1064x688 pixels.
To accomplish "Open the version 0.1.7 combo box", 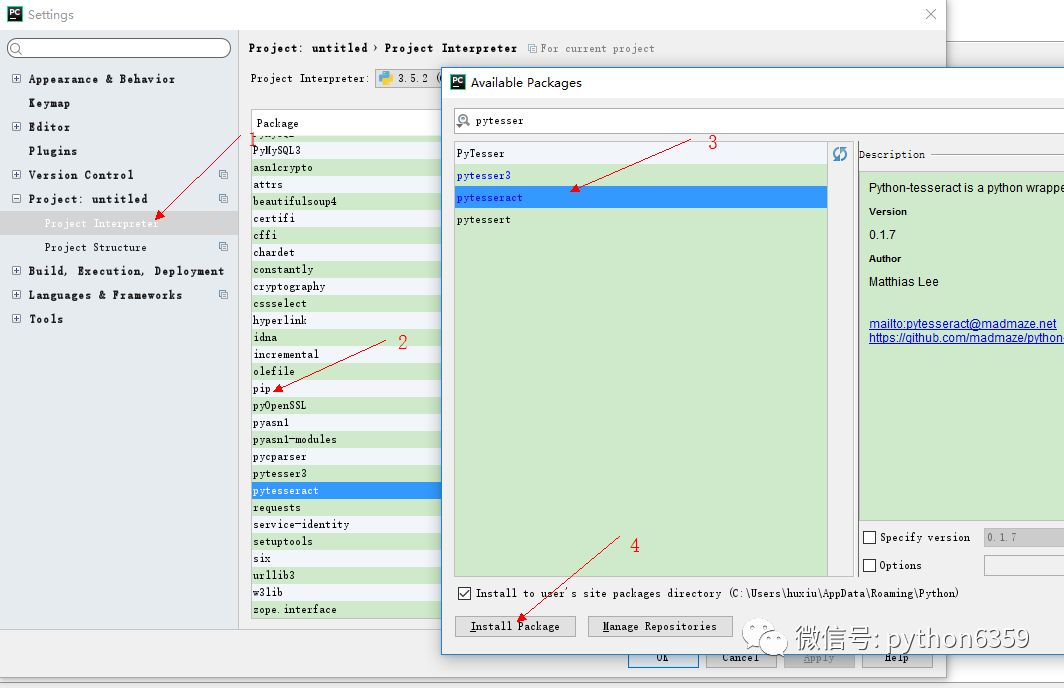I will pyautogui.click(x=1024, y=537).
